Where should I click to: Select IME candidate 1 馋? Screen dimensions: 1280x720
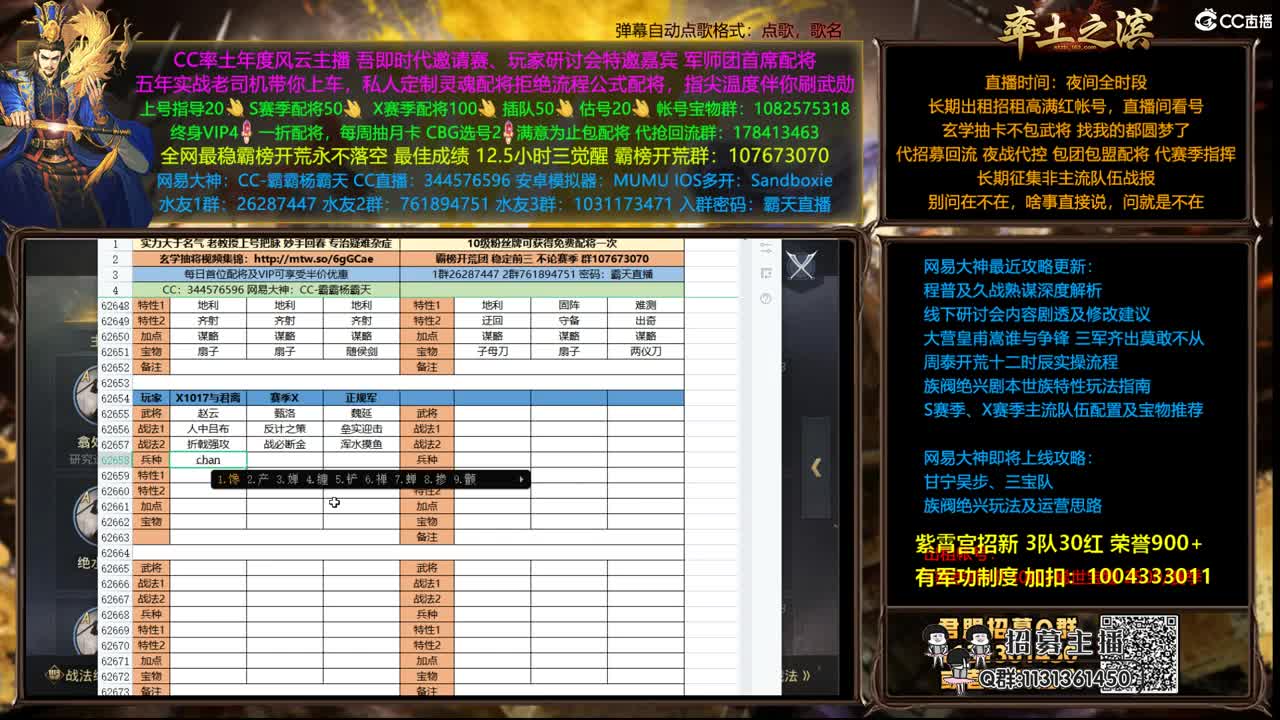[229, 479]
